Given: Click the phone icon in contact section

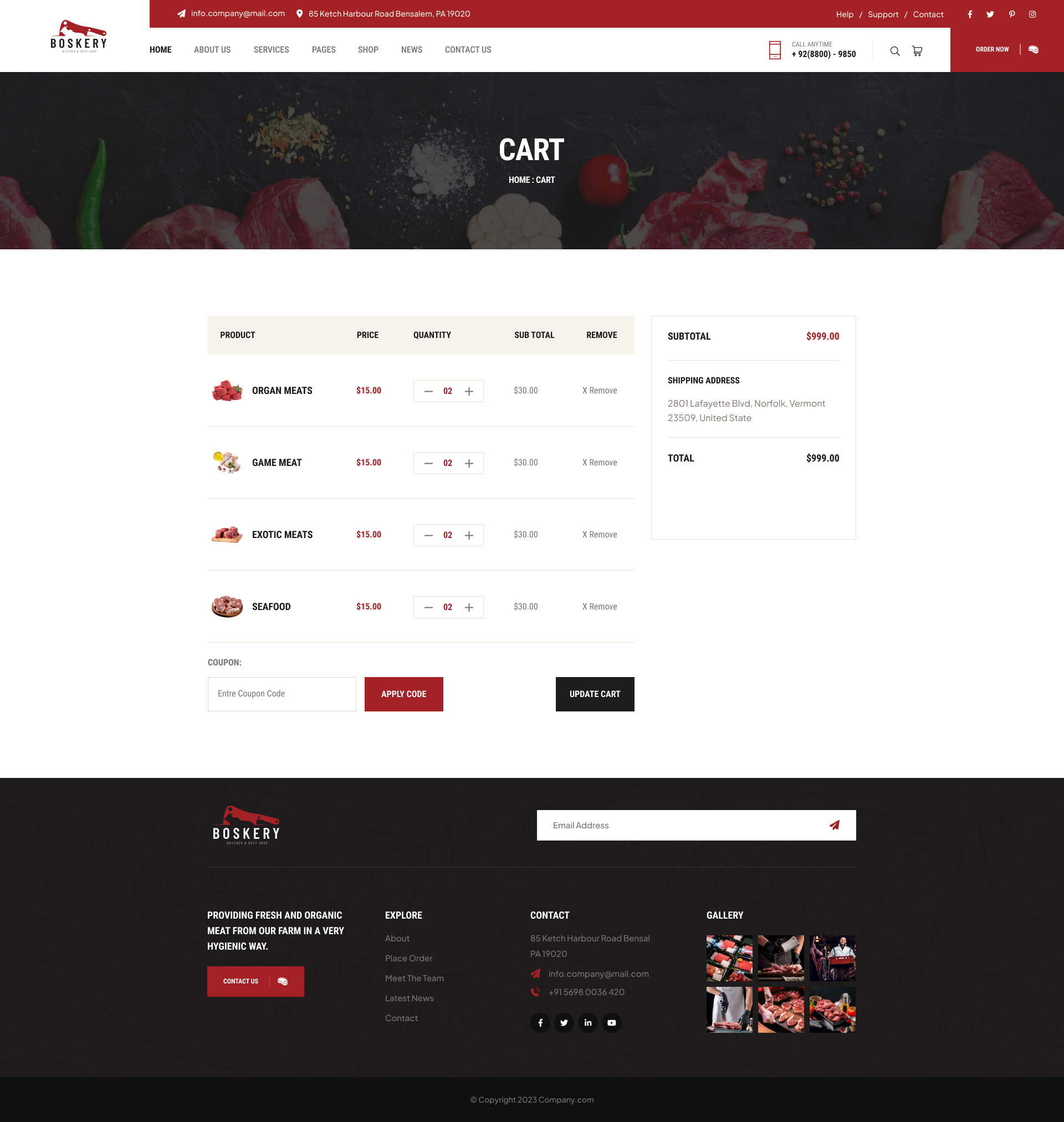Looking at the screenshot, I should click(x=535, y=992).
